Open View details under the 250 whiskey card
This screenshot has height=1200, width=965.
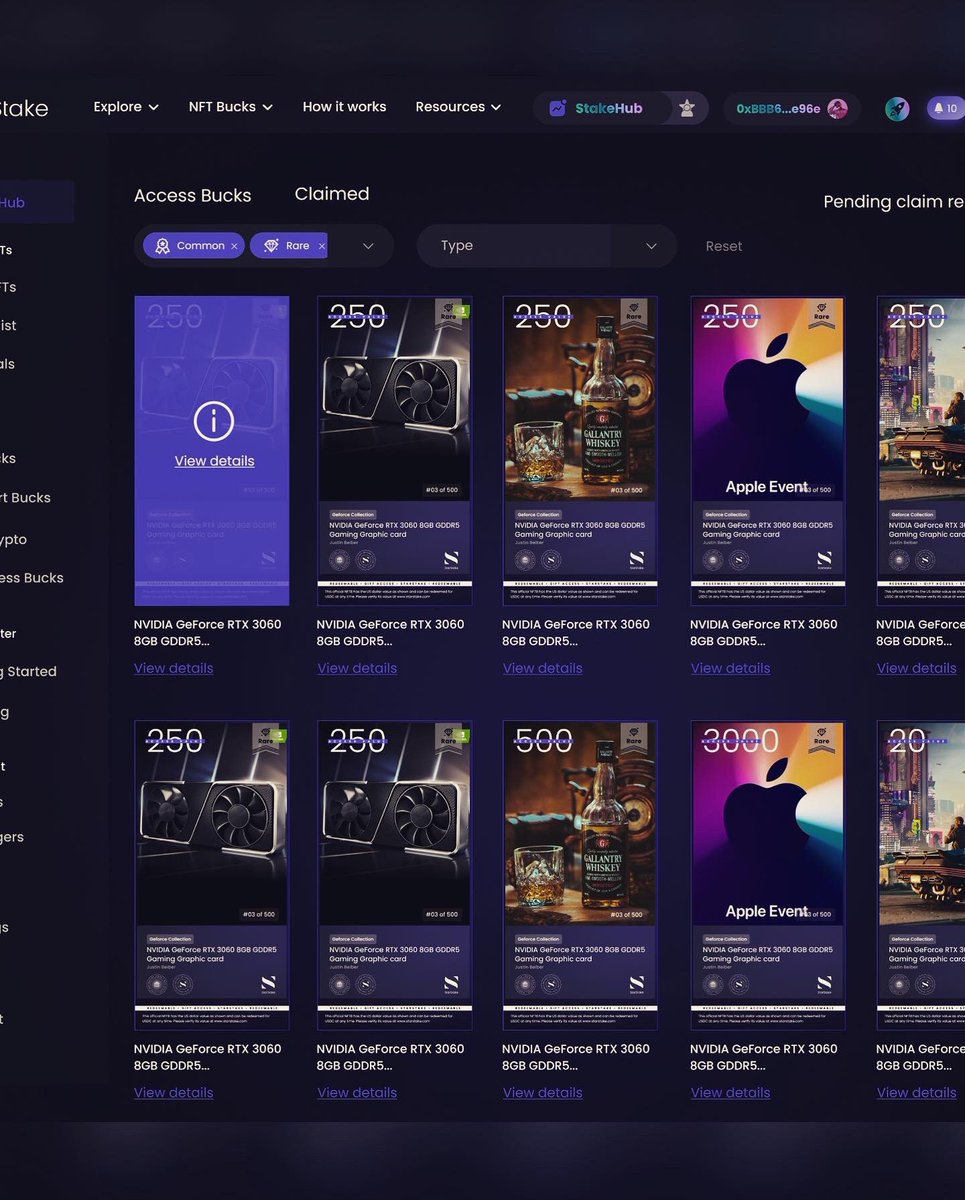pos(542,668)
